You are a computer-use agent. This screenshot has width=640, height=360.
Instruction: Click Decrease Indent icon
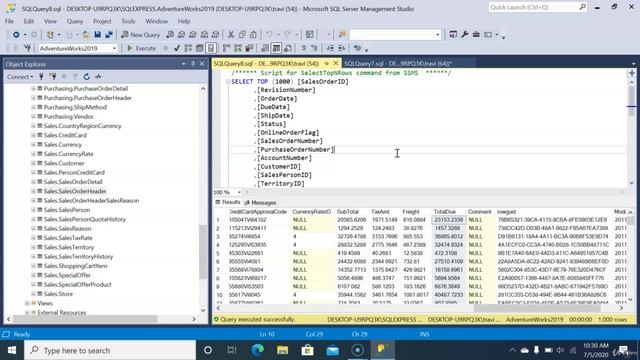(330, 48)
